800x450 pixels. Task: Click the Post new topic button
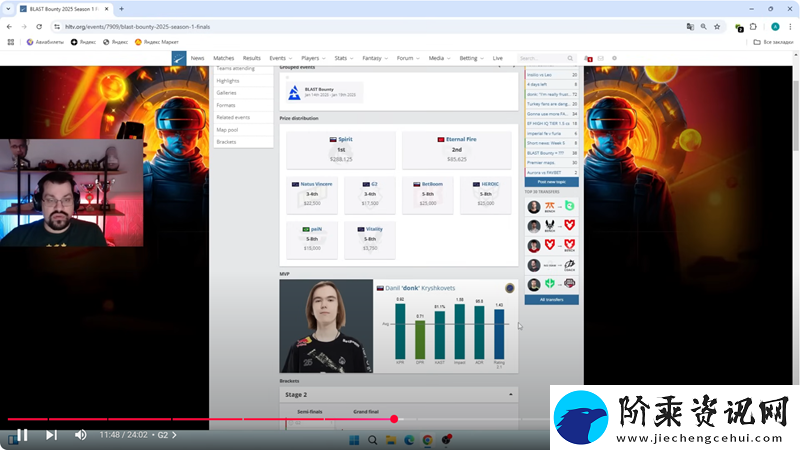coord(552,182)
